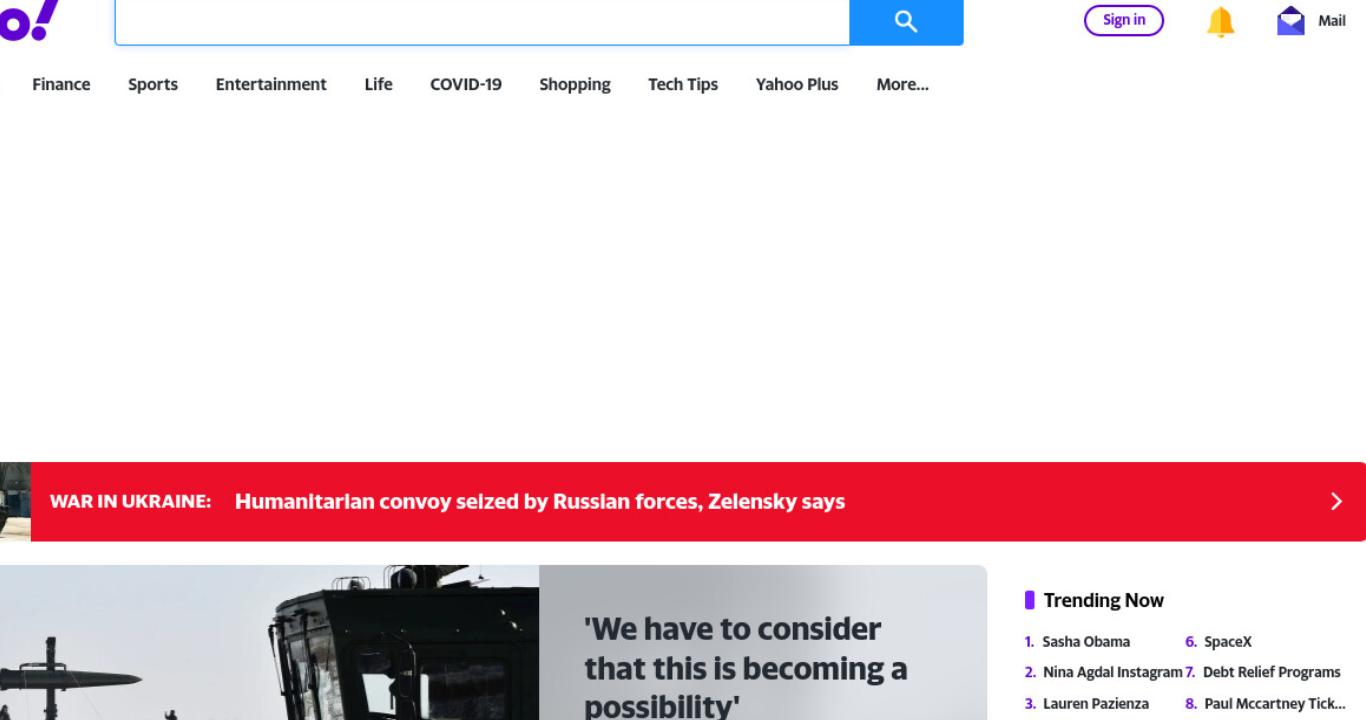Open the Sports section
This screenshot has width=1366, height=720.
153,84
